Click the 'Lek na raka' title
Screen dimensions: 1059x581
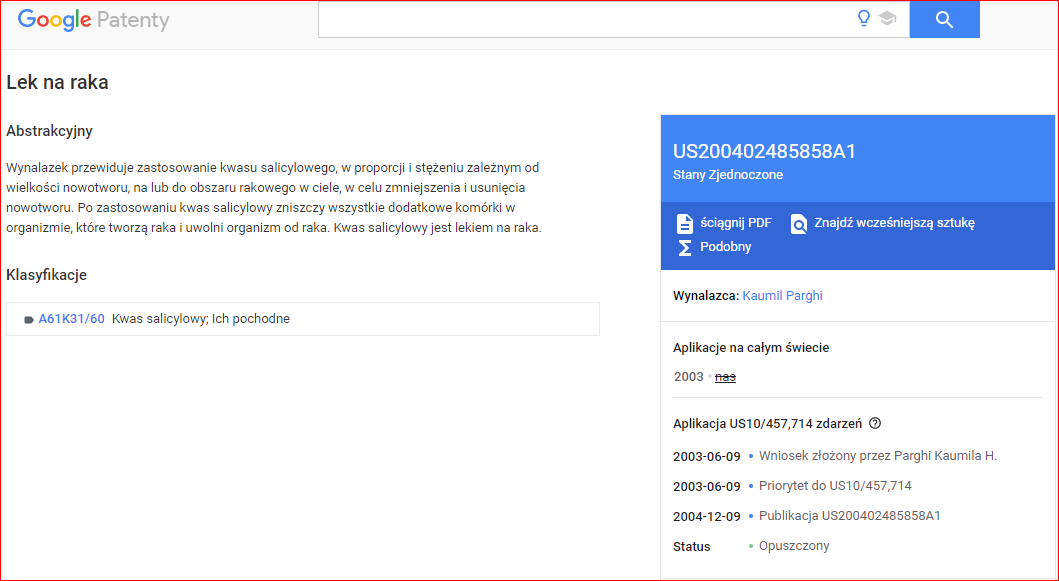coord(57,83)
